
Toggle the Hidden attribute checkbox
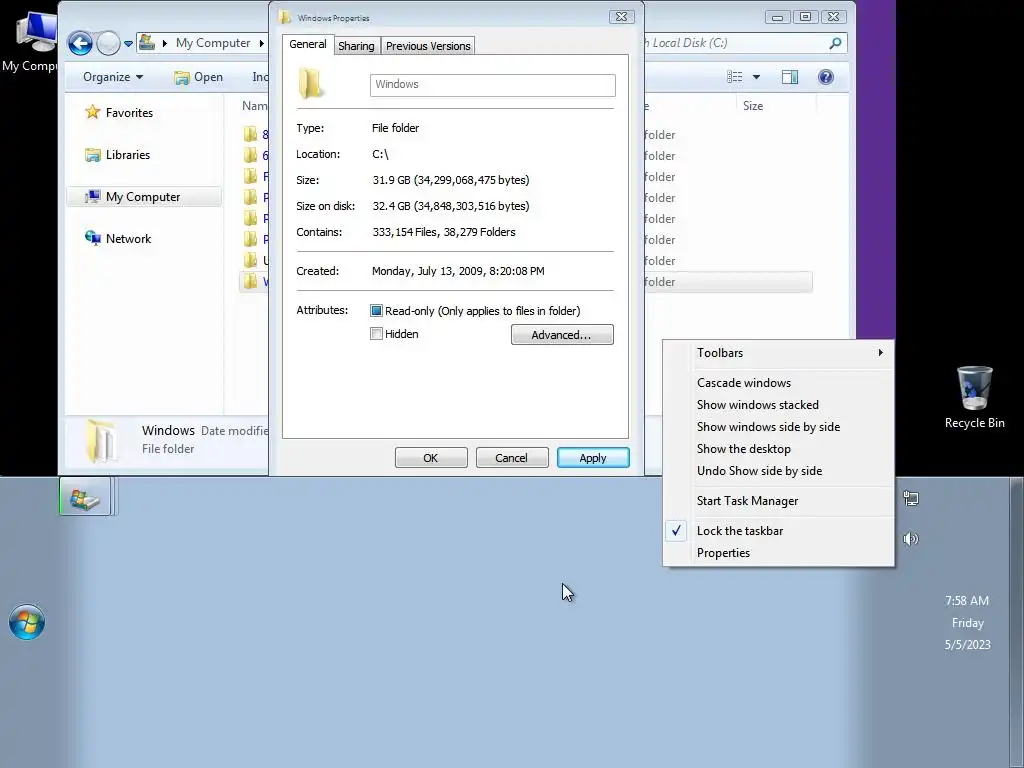coord(376,334)
